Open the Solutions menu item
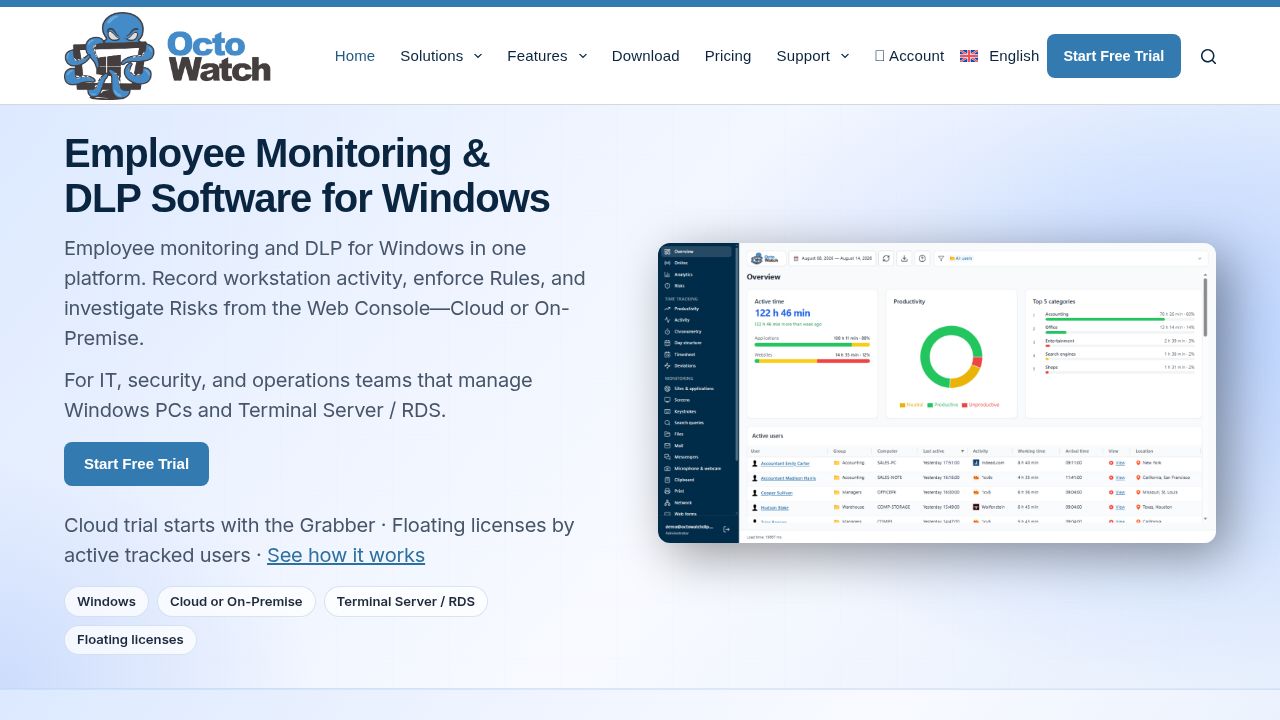Viewport: 1280px width, 720px height. point(432,56)
